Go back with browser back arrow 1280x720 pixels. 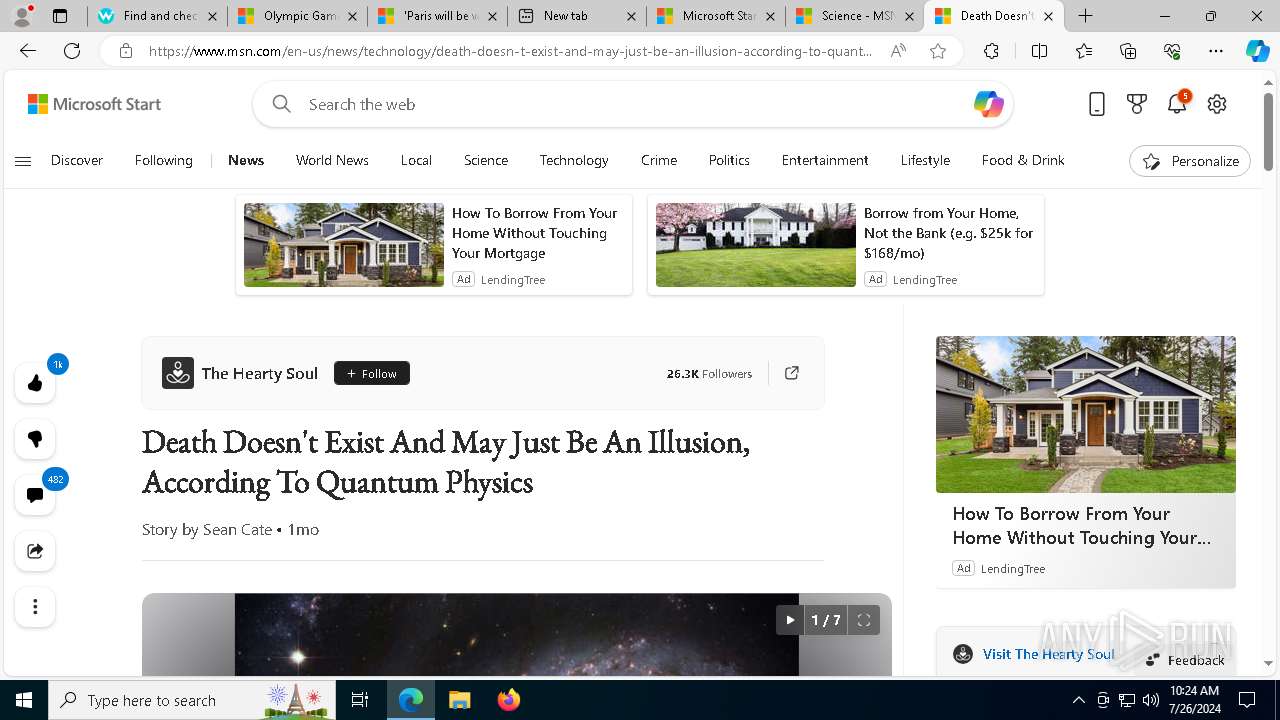[28, 51]
